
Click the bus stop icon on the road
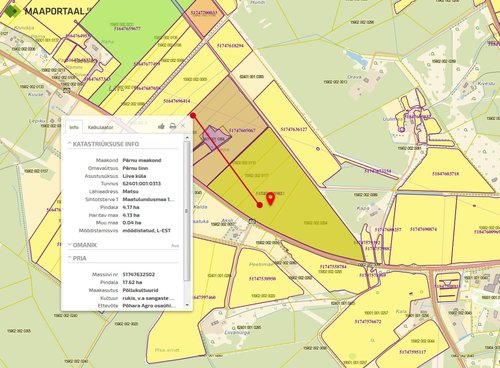click(x=252, y=221)
